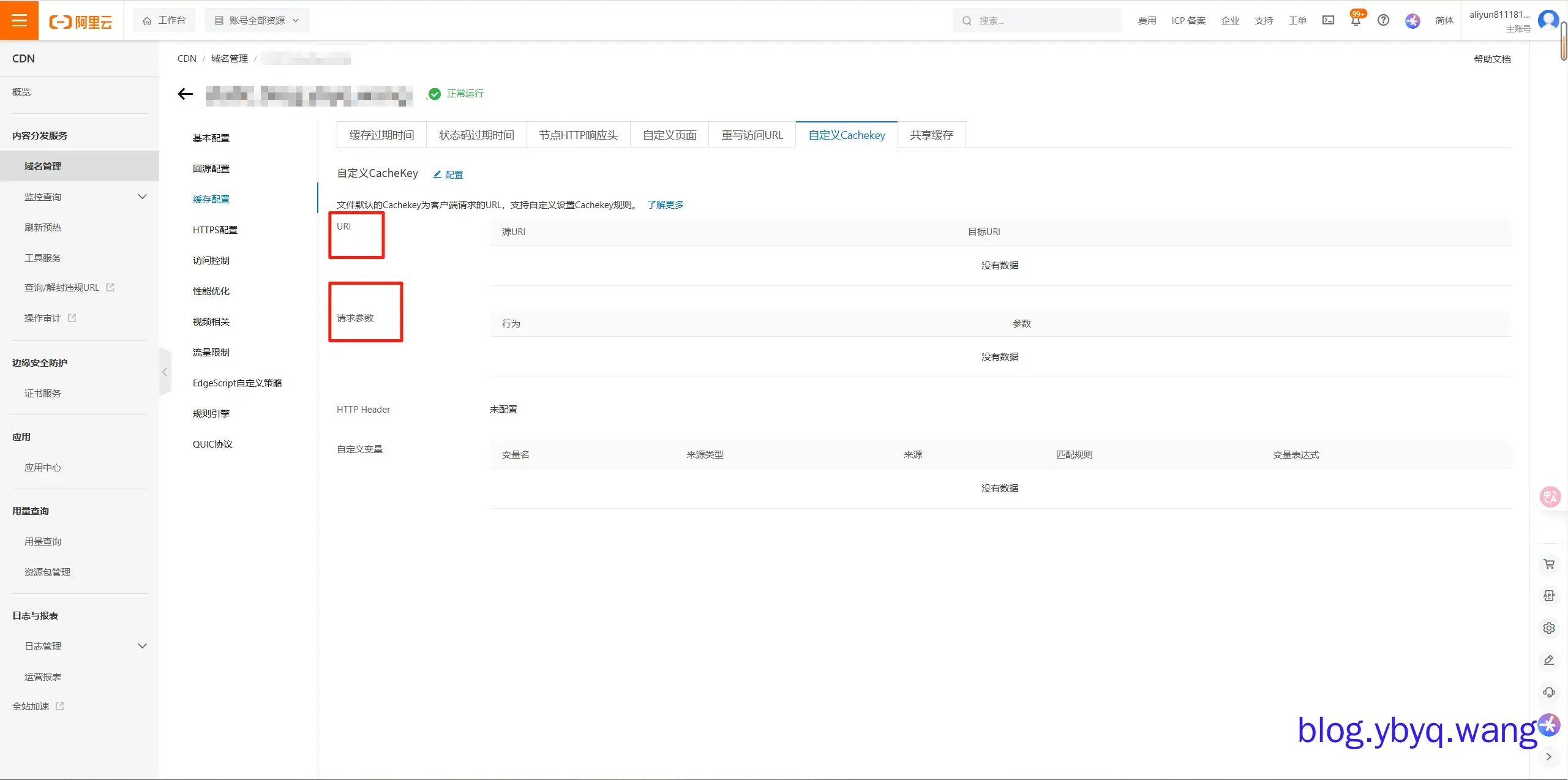This screenshot has height=780, width=1568.
Task: Click the user avatar icon
Action: click(x=1548, y=21)
